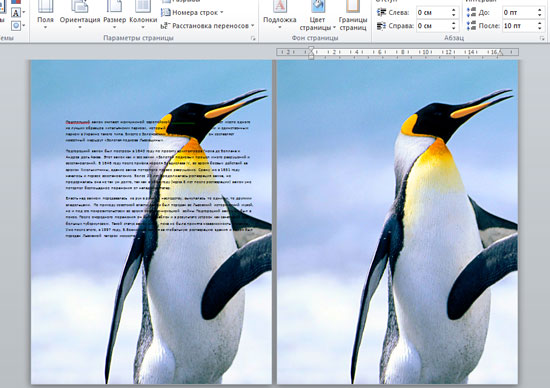550x388 pixels.
Task: Click the right indent Справа icon
Action: pos(381,26)
